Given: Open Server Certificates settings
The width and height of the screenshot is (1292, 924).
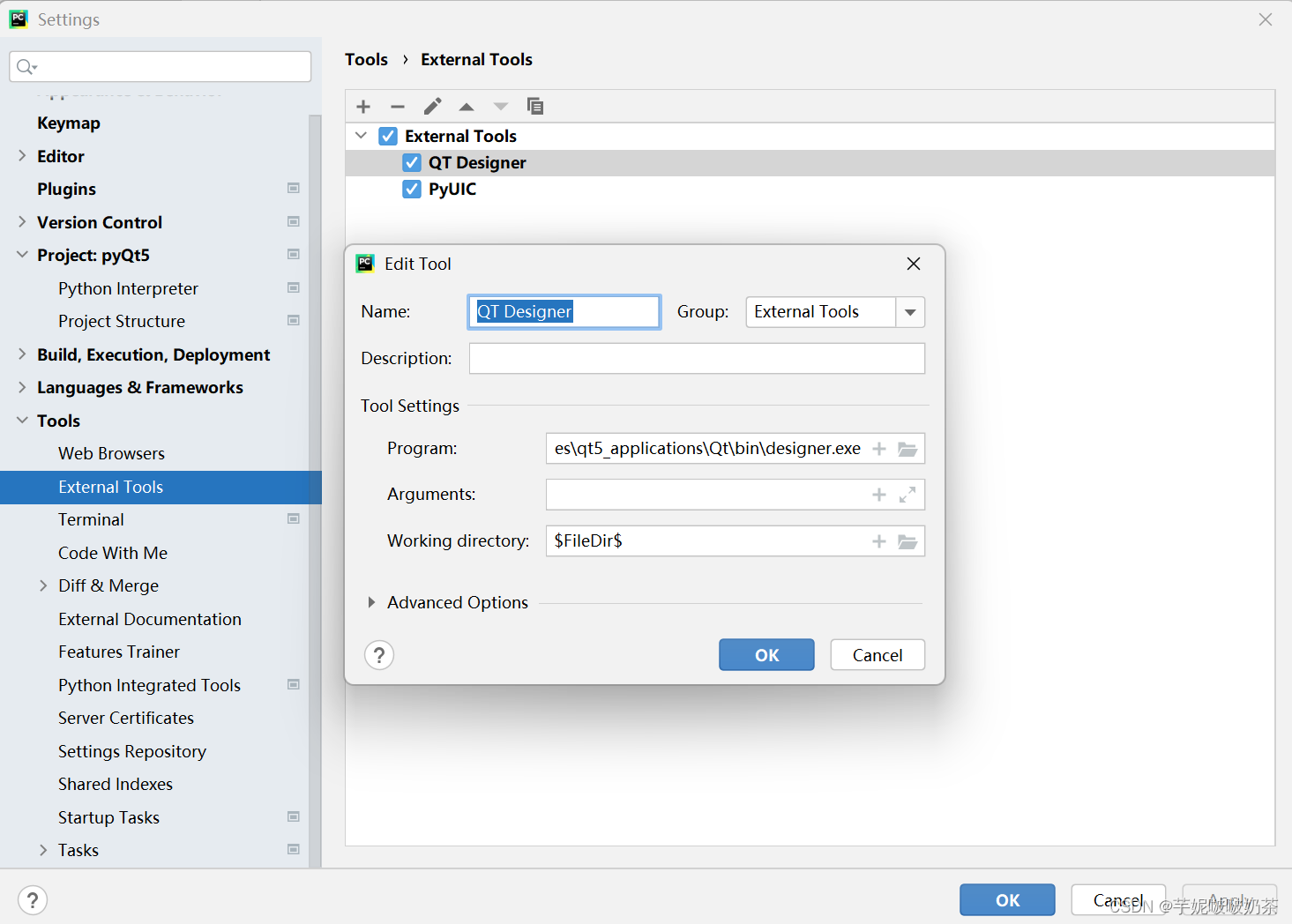Looking at the screenshot, I should coord(126,718).
